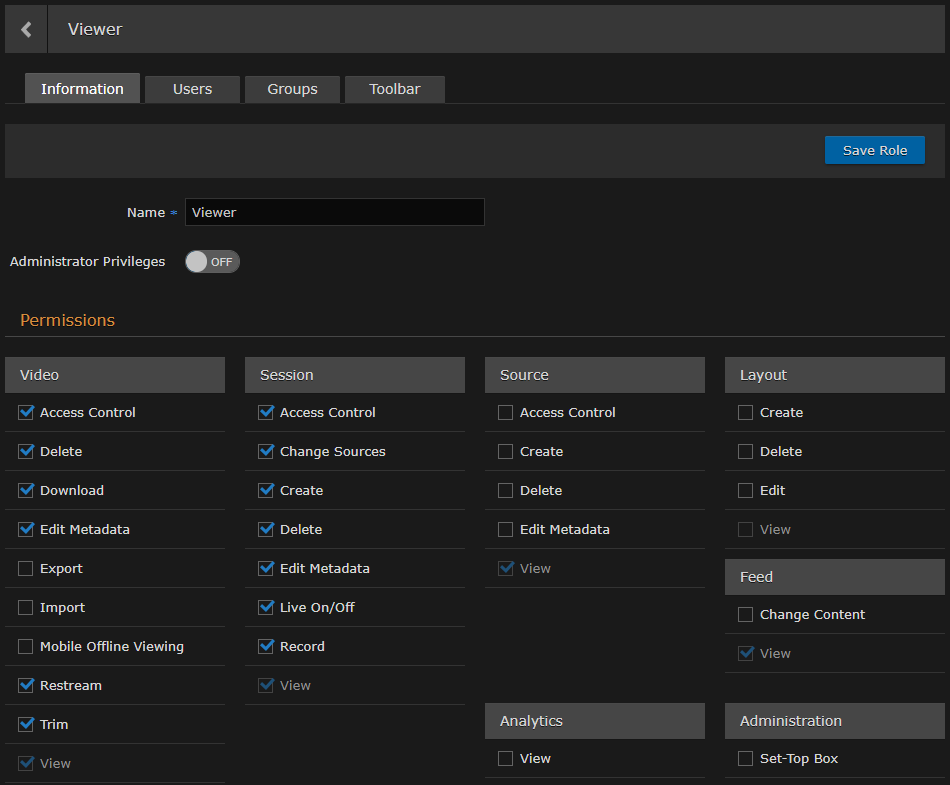Open the Groups tab
The image size is (950, 785).
(x=292, y=88)
